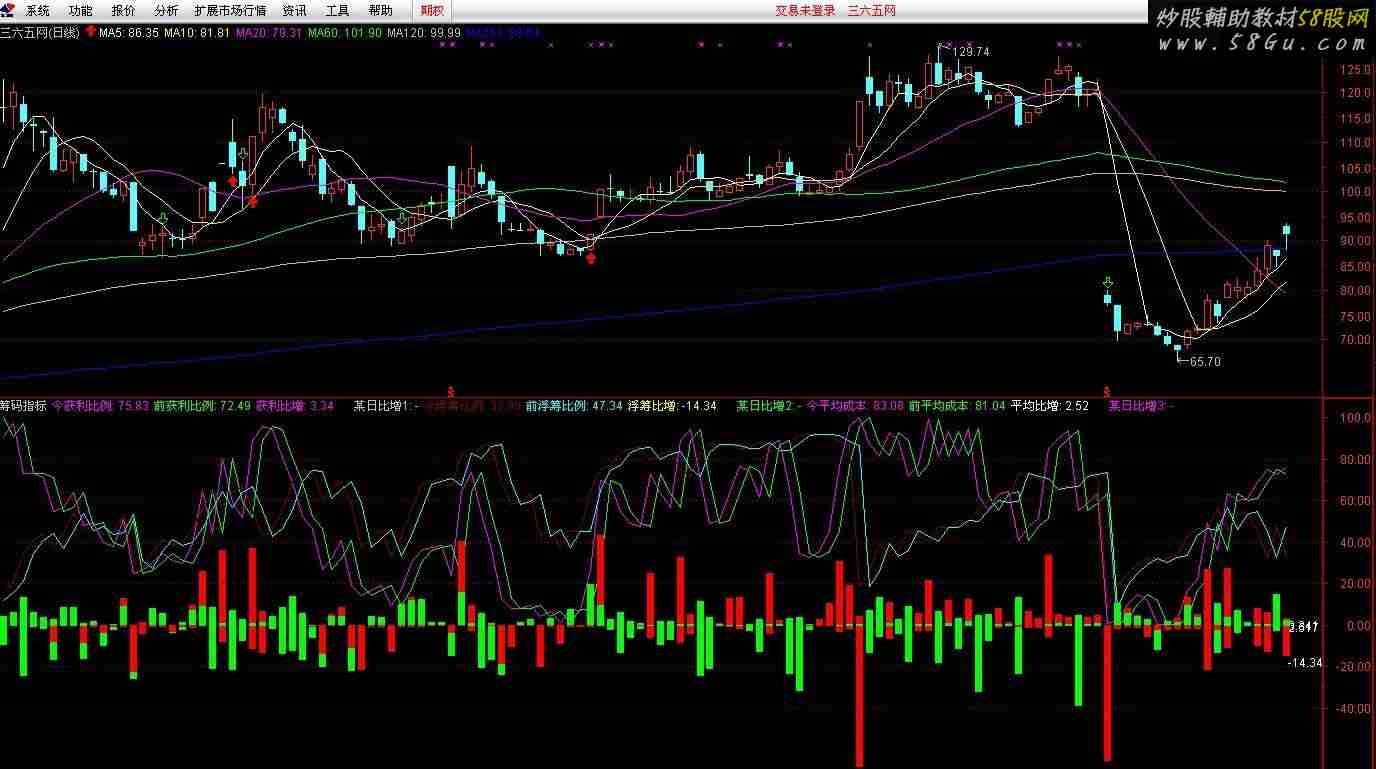Viewport: 1376px width, 769px height.
Task: Select the 获利比增: 3.34 label
Action: (294, 406)
